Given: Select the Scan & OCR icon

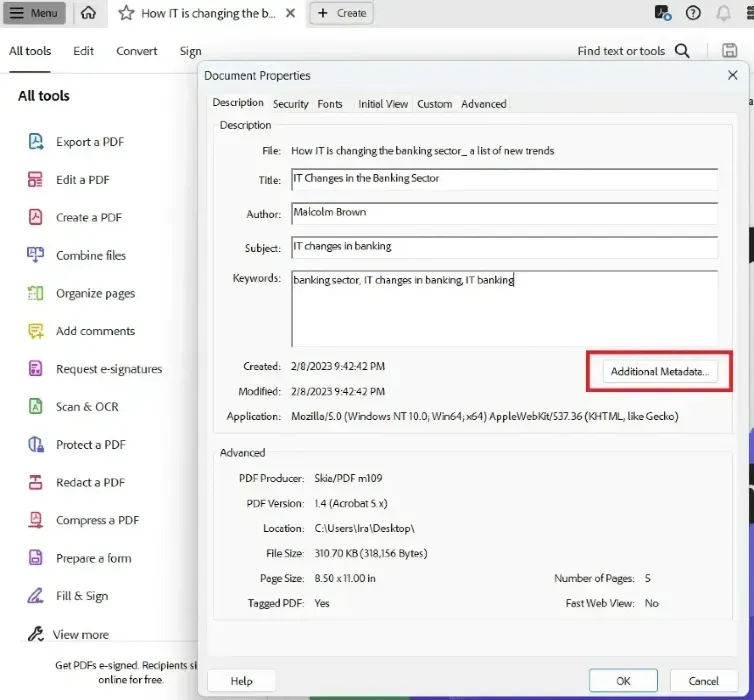Looking at the screenshot, I should pos(35,407).
